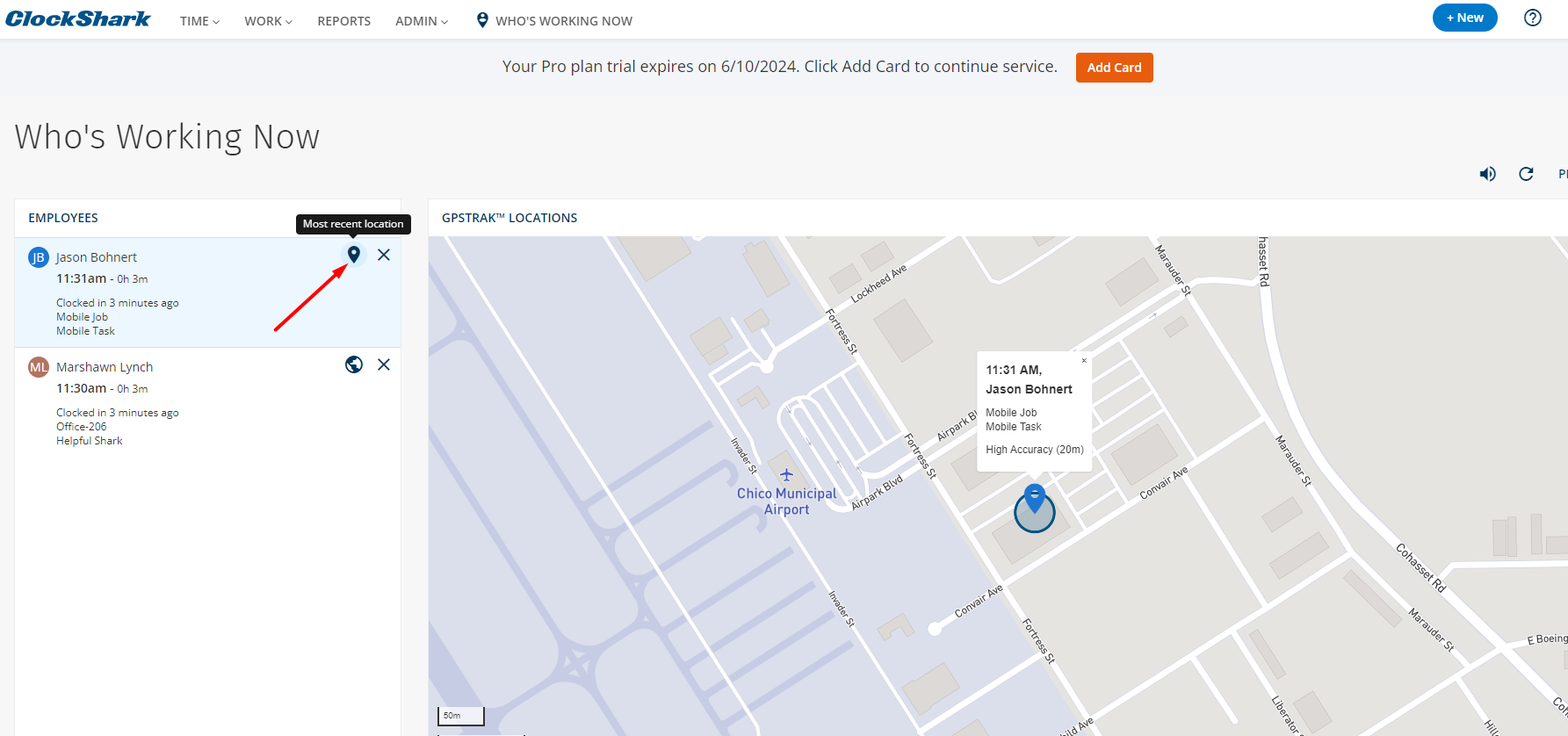Go to REPORTS page
The image size is (1568, 736).
pyautogui.click(x=343, y=21)
